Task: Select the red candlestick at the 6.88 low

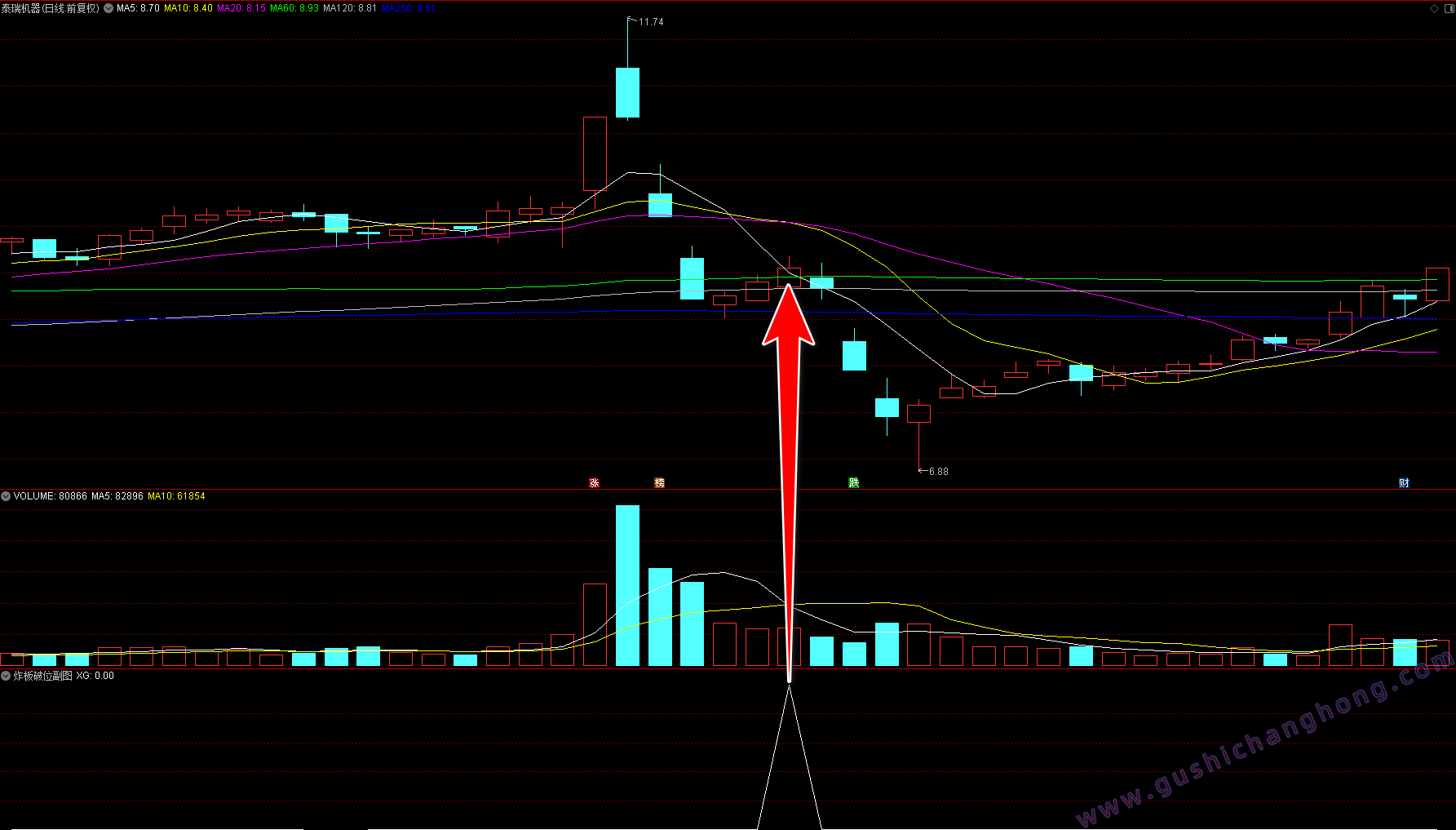Action: (x=919, y=414)
